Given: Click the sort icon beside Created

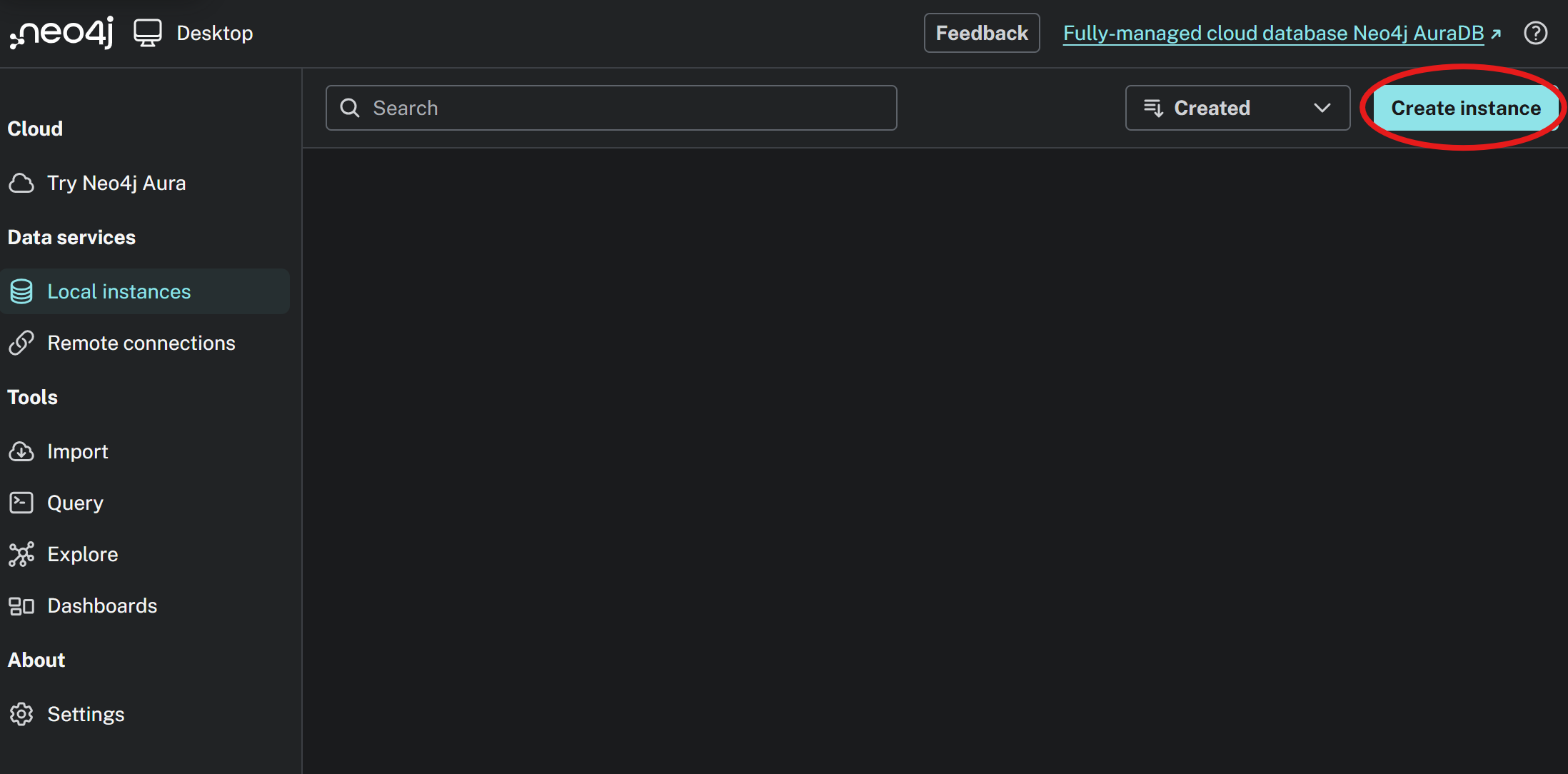Looking at the screenshot, I should click(1153, 108).
